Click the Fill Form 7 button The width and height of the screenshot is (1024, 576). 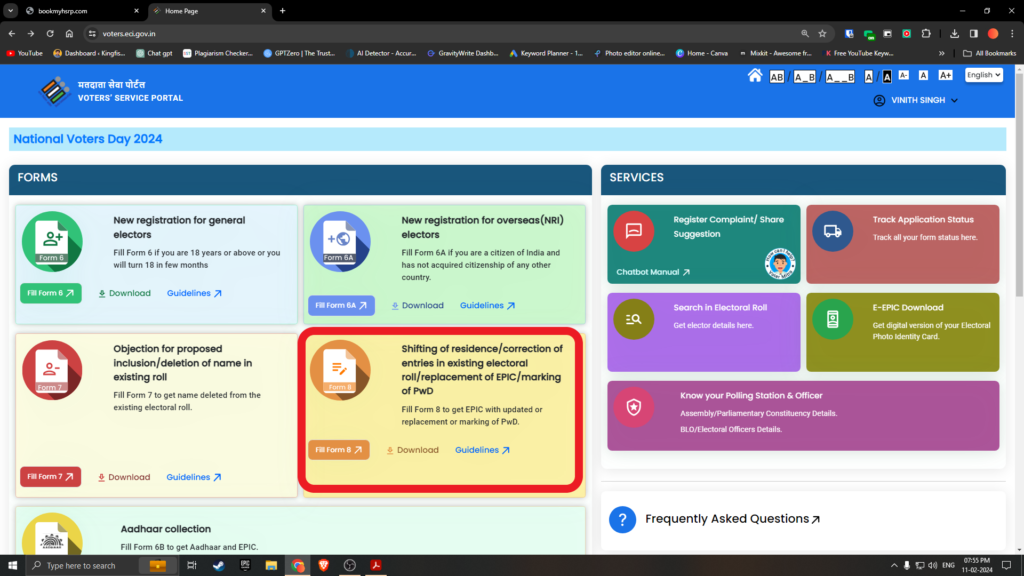pyautogui.click(x=50, y=477)
